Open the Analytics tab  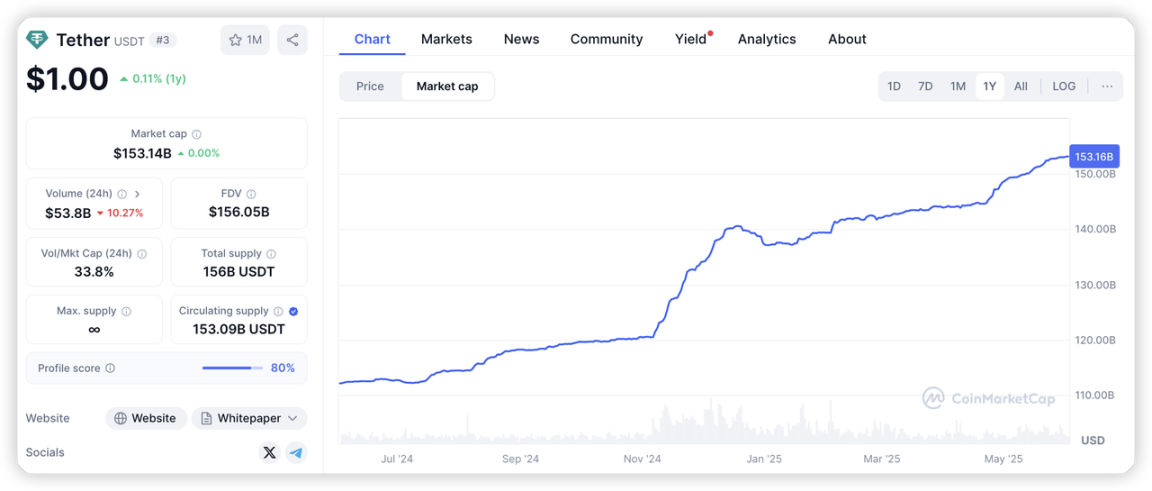coord(767,40)
